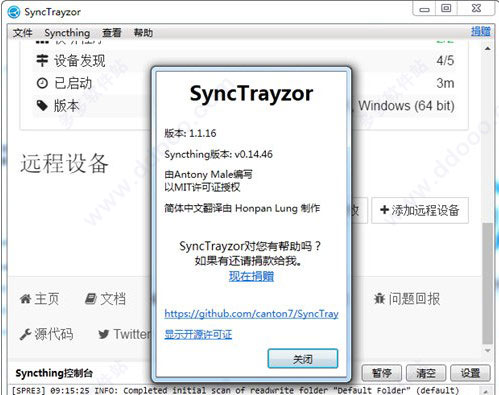499x395 pixels.
Task: Click the 设备发现 row text
Action: coord(80,61)
